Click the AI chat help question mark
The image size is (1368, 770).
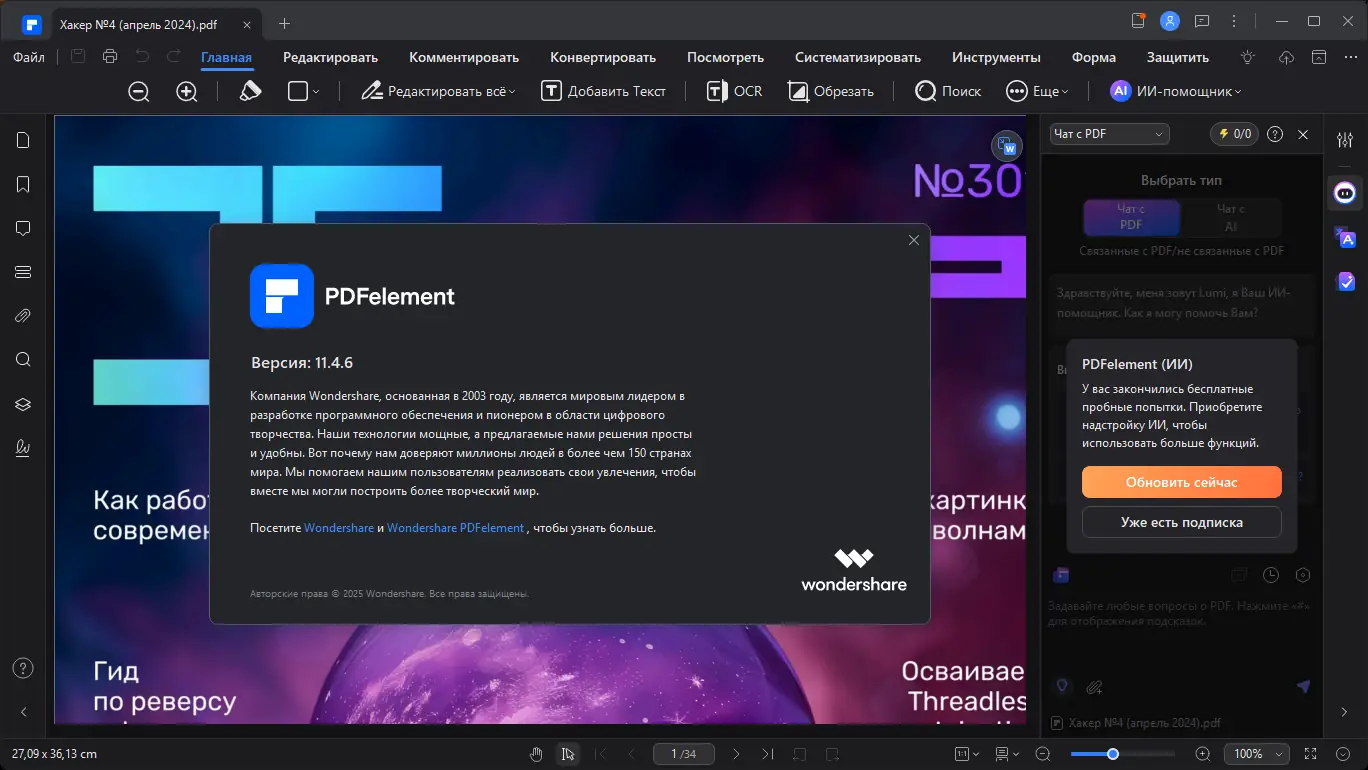(1275, 134)
